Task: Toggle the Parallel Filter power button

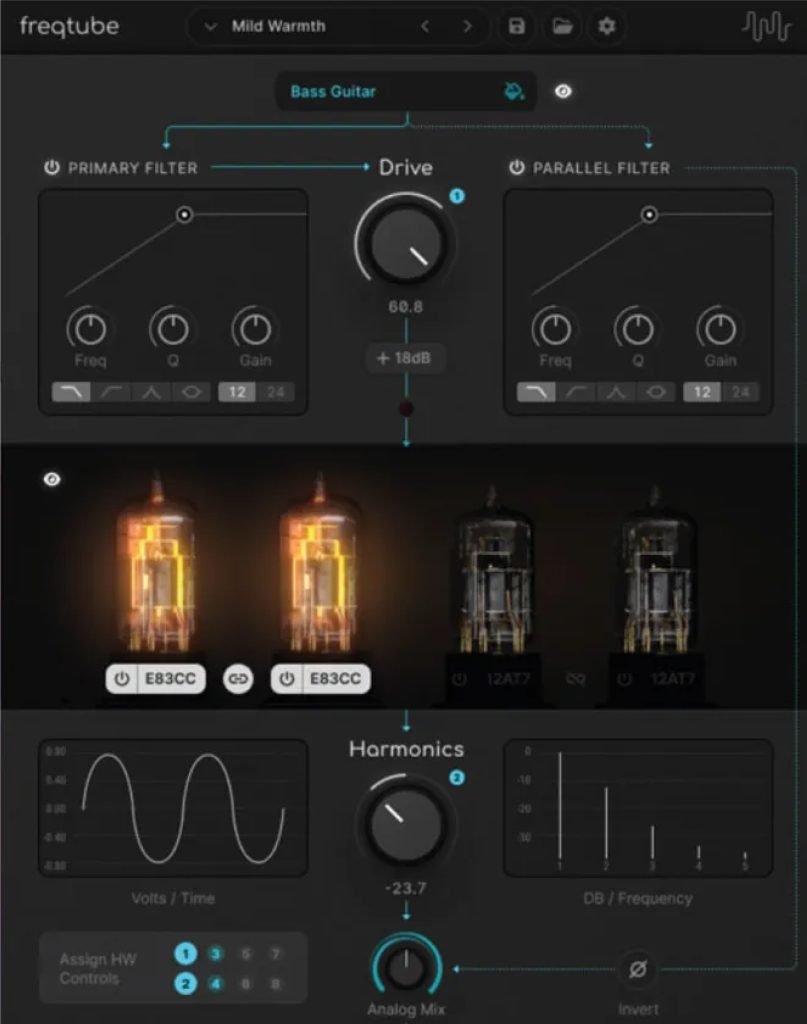Action: pos(516,168)
